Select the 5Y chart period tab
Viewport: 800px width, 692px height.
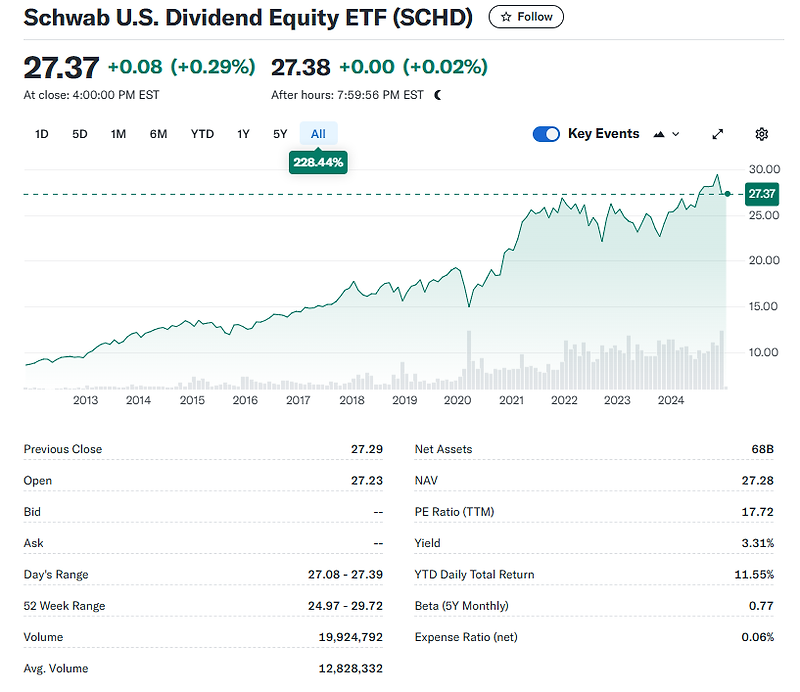point(279,133)
